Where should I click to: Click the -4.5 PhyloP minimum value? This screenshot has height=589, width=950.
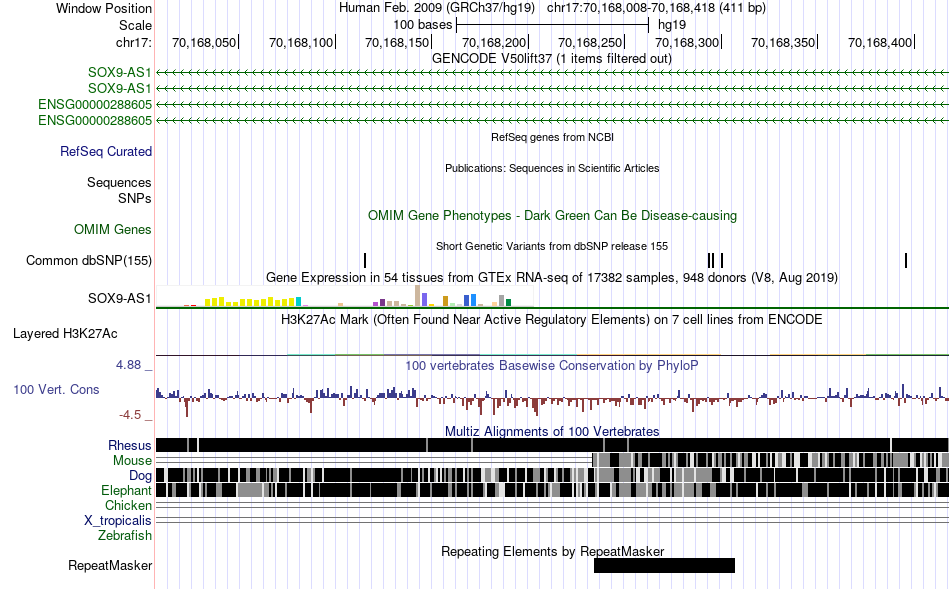tap(130, 415)
